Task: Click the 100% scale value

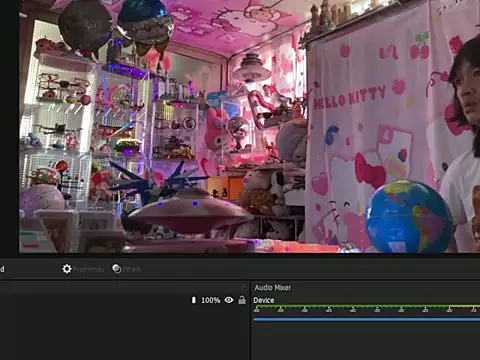Action: (x=211, y=300)
